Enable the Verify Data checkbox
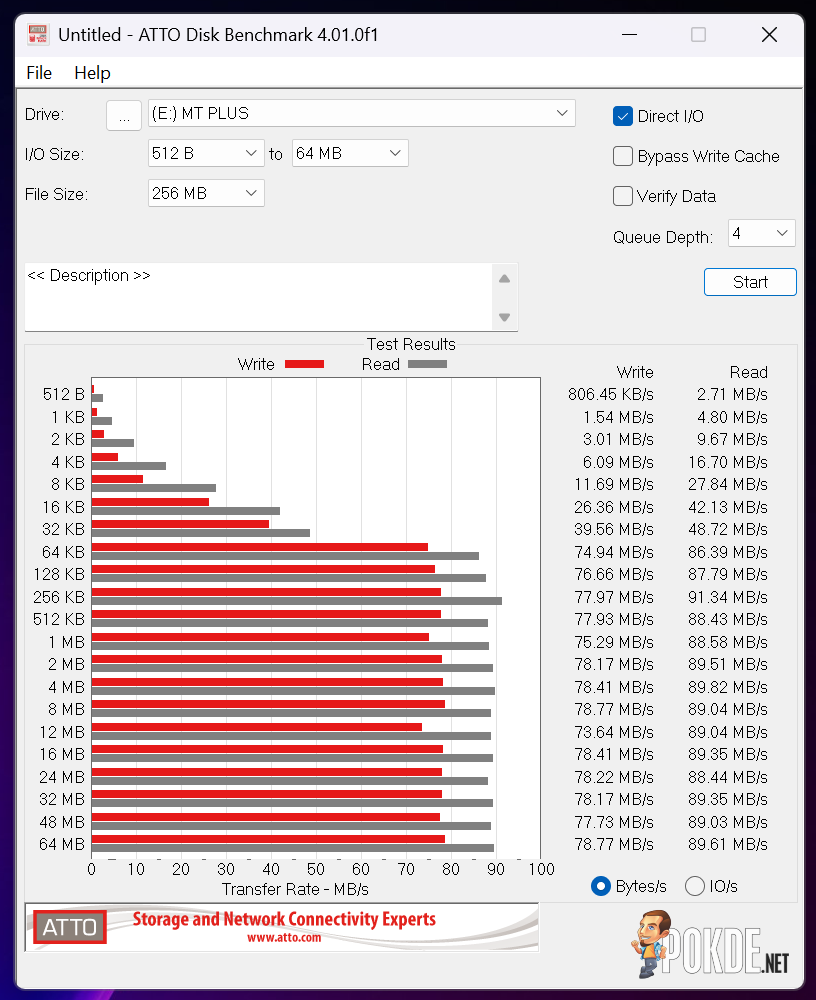 pos(623,196)
